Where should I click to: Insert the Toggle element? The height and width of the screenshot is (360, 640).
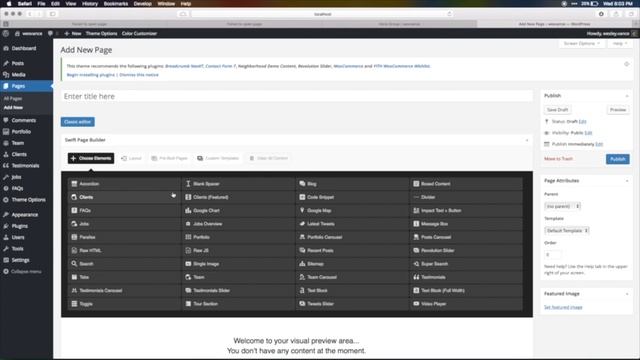coord(124,304)
